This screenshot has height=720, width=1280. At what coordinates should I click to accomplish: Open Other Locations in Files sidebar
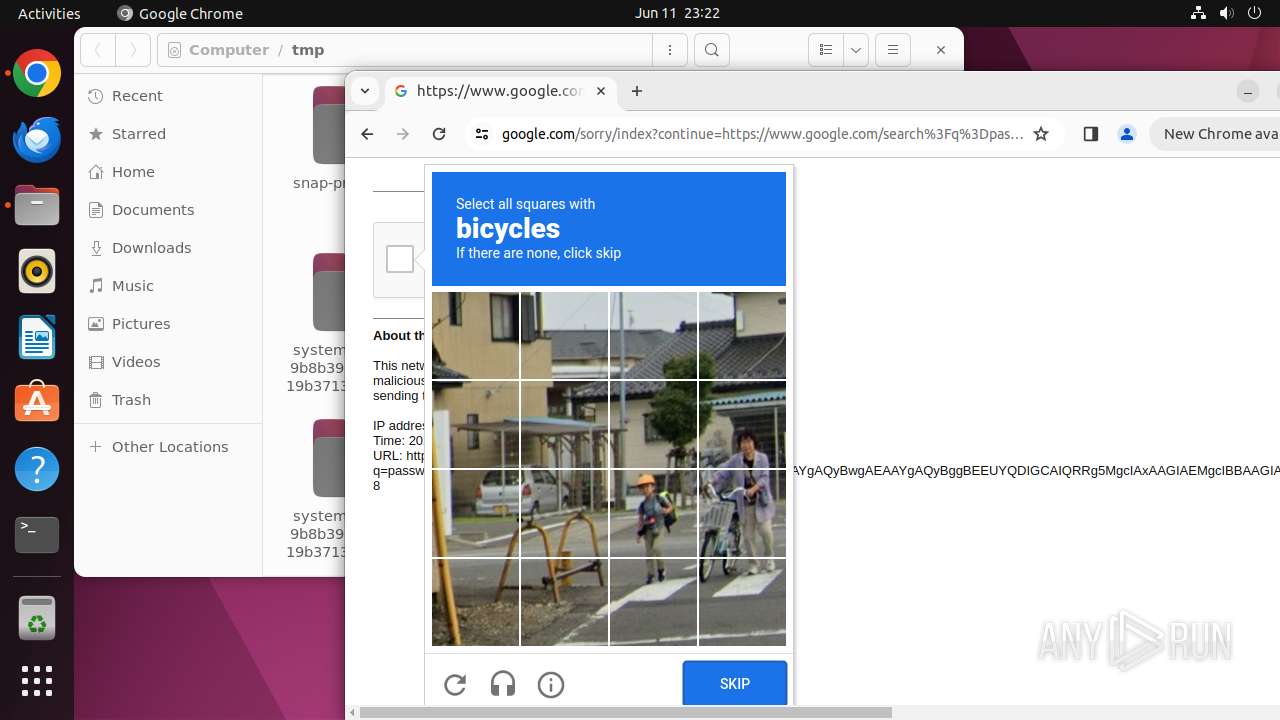168,447
